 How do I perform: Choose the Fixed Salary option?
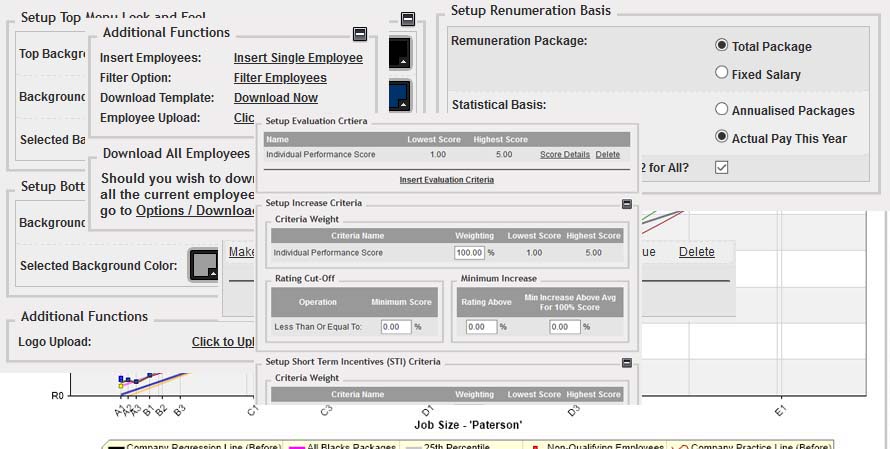coord(722,73)
